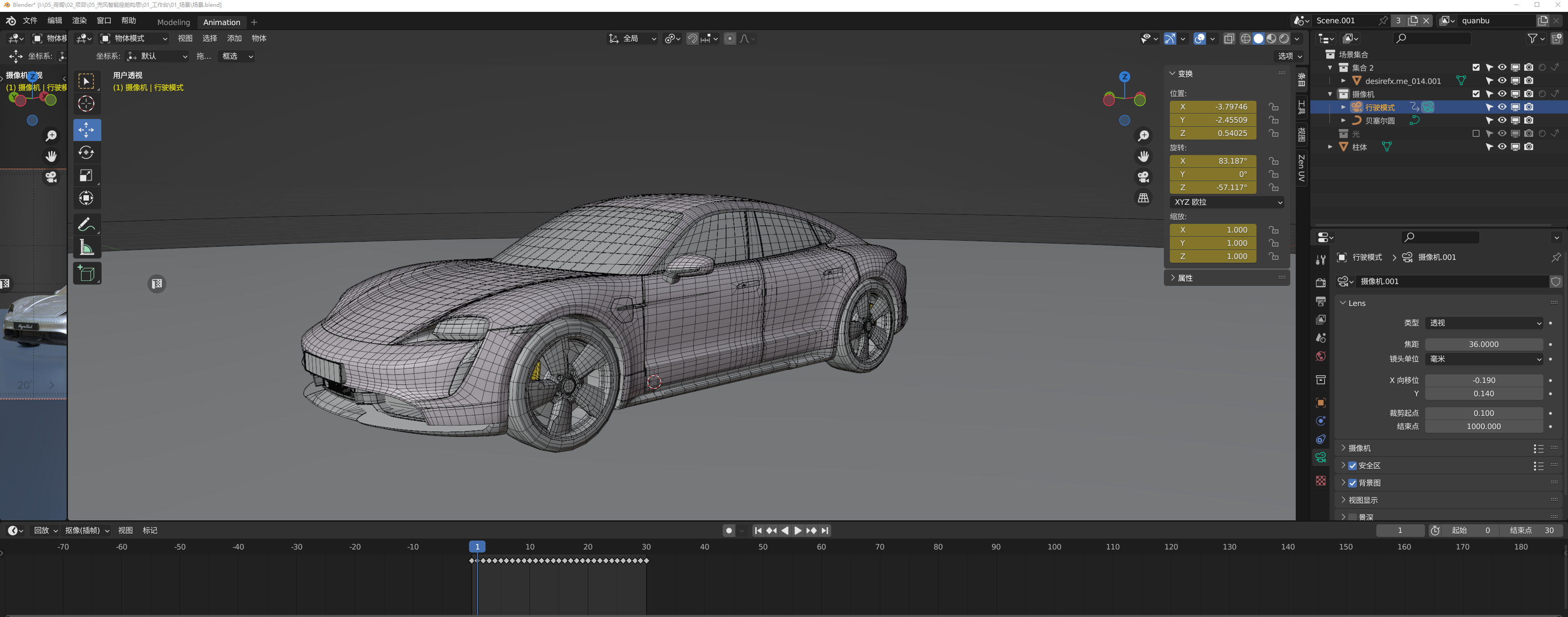The width and height of the screenshot is (1568, 617).
Task: Uncheck the 安全区 checkbox
Action: pyautogui.click(x=1353, y=466)
